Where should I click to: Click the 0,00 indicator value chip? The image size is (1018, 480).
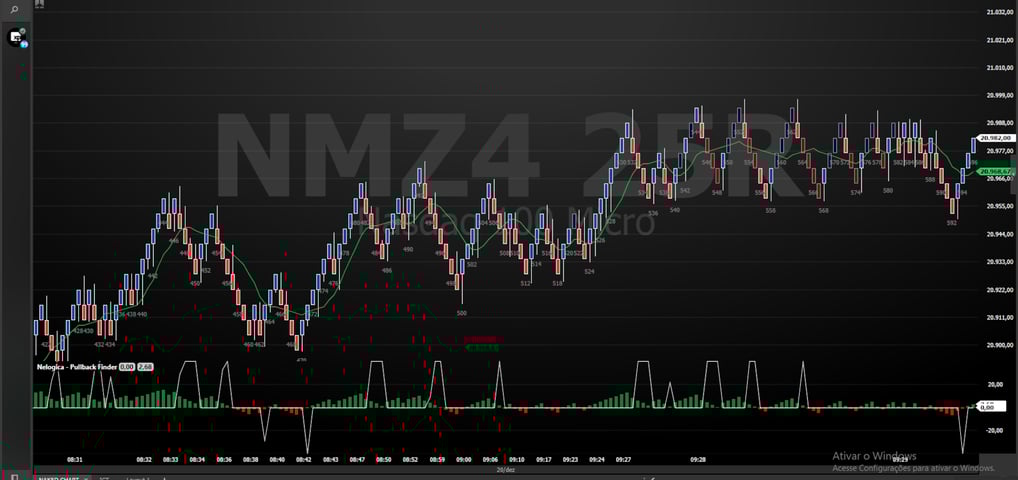coord(127,367)
